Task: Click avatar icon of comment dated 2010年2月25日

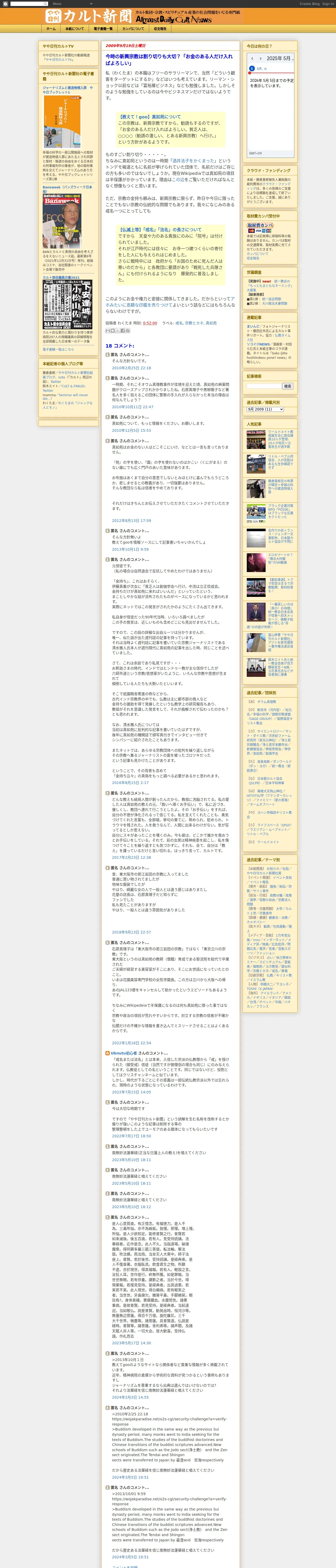Action: (x=108, y=354)
